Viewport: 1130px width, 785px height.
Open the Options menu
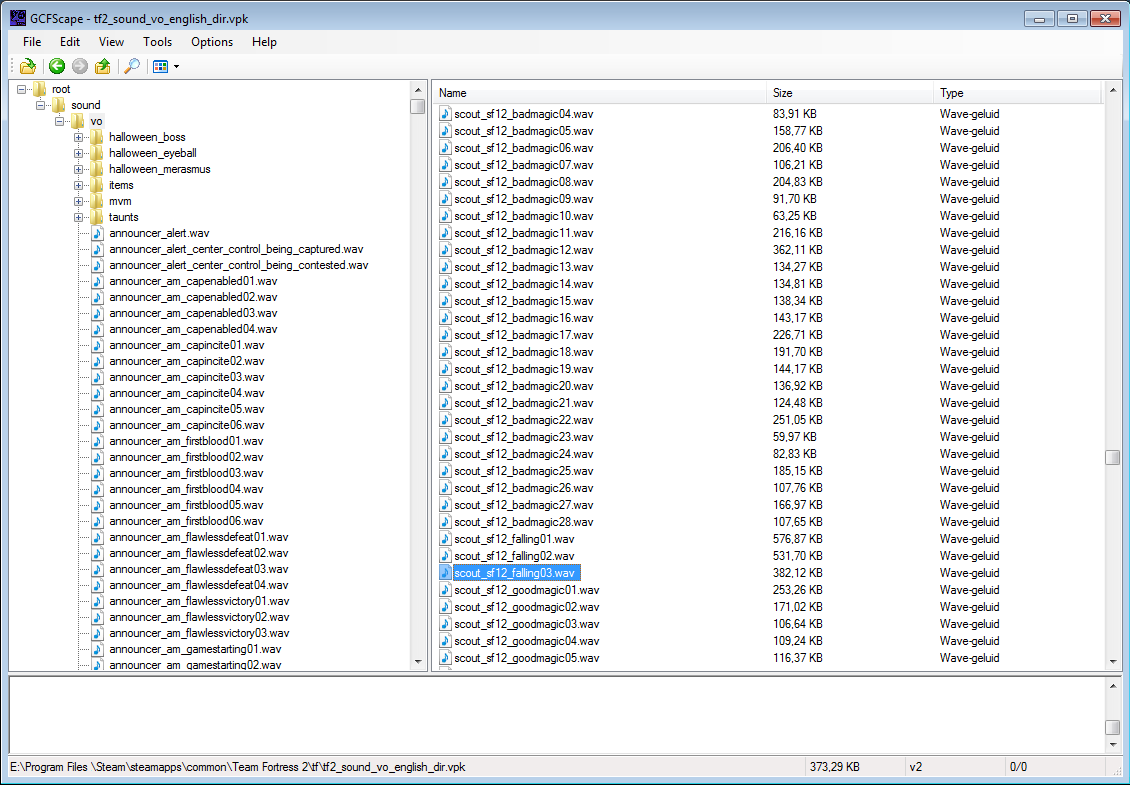[212, 42]
